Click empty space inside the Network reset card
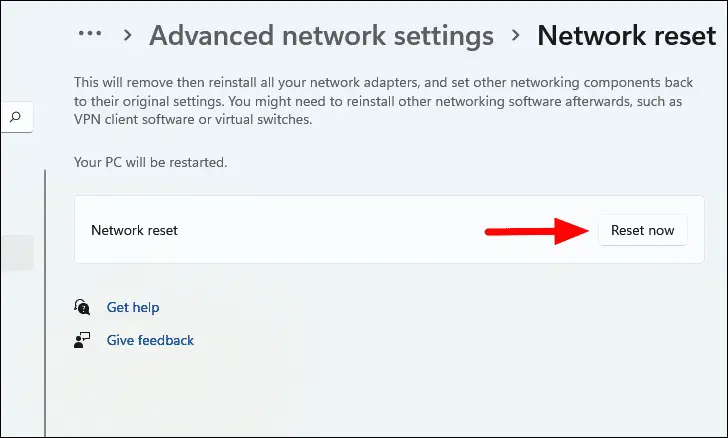Viewport: 728px width, 438px height. pyautogui.click(x=330, y=230)
